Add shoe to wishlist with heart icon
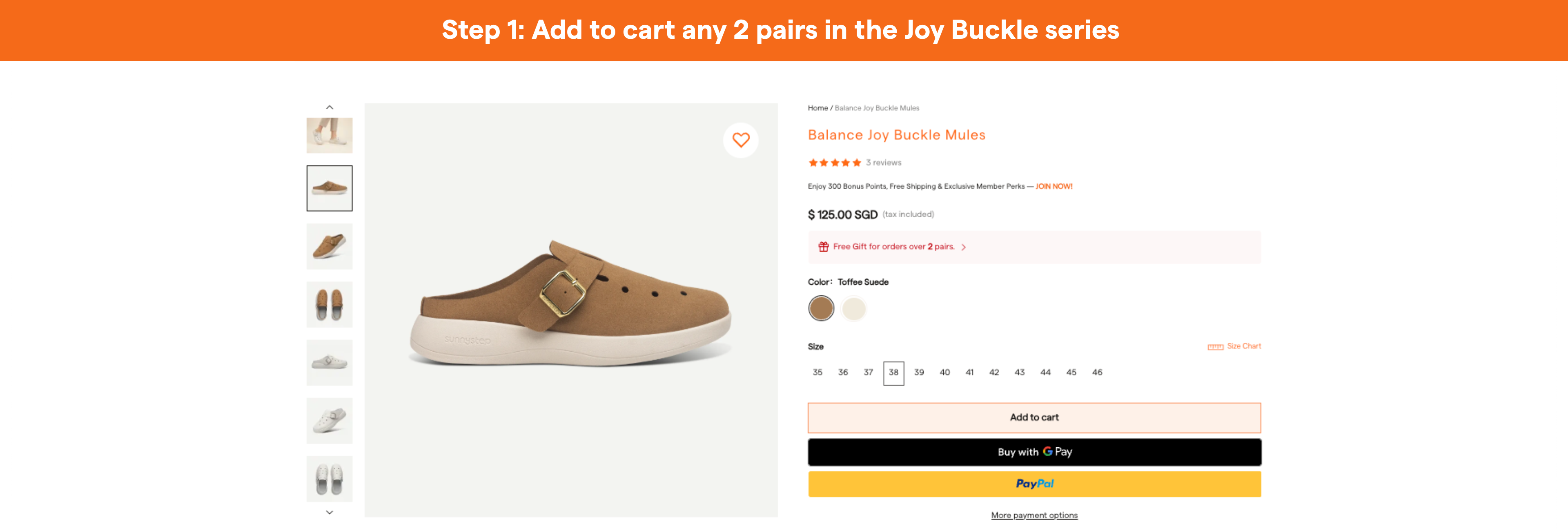Viewport: 1568px width, 531px height. [740, 140]
